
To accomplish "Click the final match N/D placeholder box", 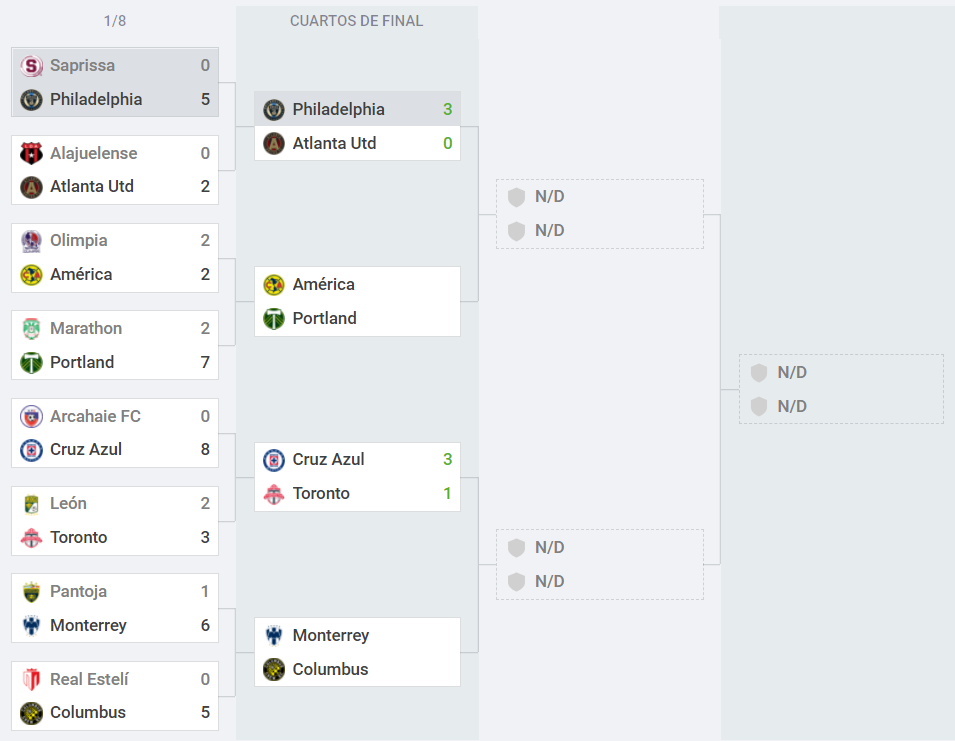I will pos(841,389).
